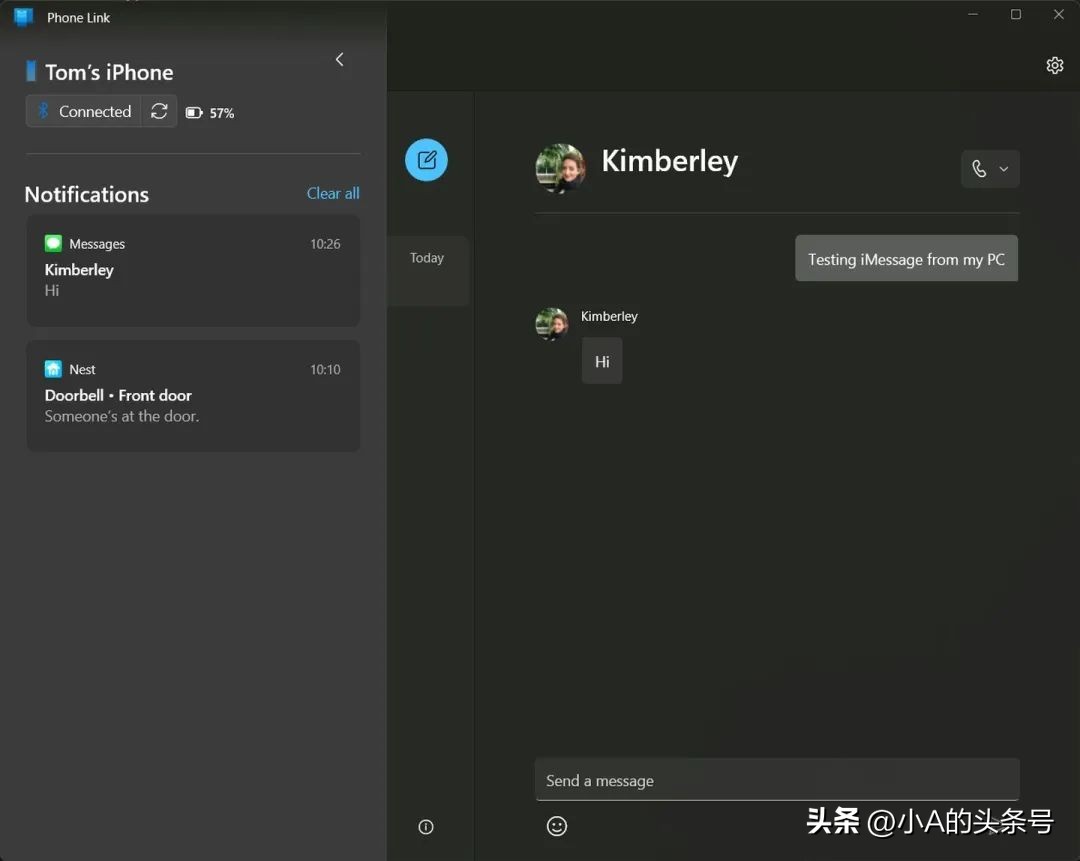Compose a new message
The width and height of the screenshot is (1080, 861).
coord(426,160)
